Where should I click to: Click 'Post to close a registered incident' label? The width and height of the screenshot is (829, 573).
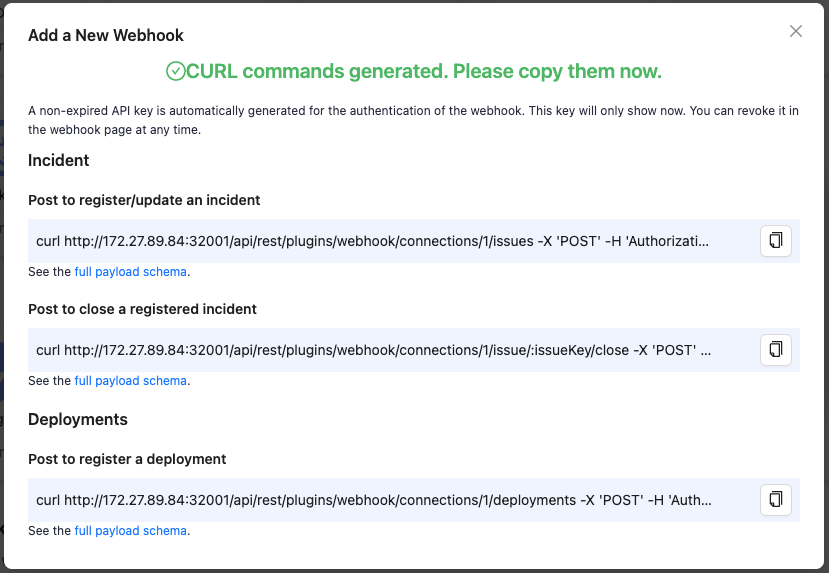(142, 309)
